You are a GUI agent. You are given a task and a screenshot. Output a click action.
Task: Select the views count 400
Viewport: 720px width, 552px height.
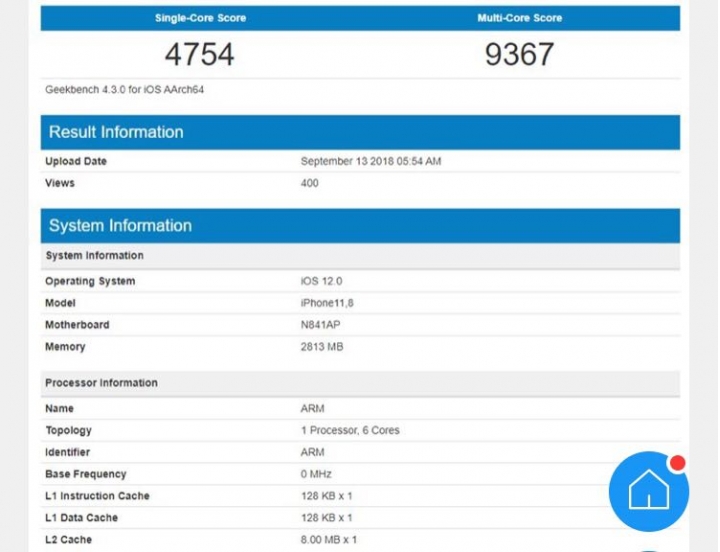tap(309, 183)
